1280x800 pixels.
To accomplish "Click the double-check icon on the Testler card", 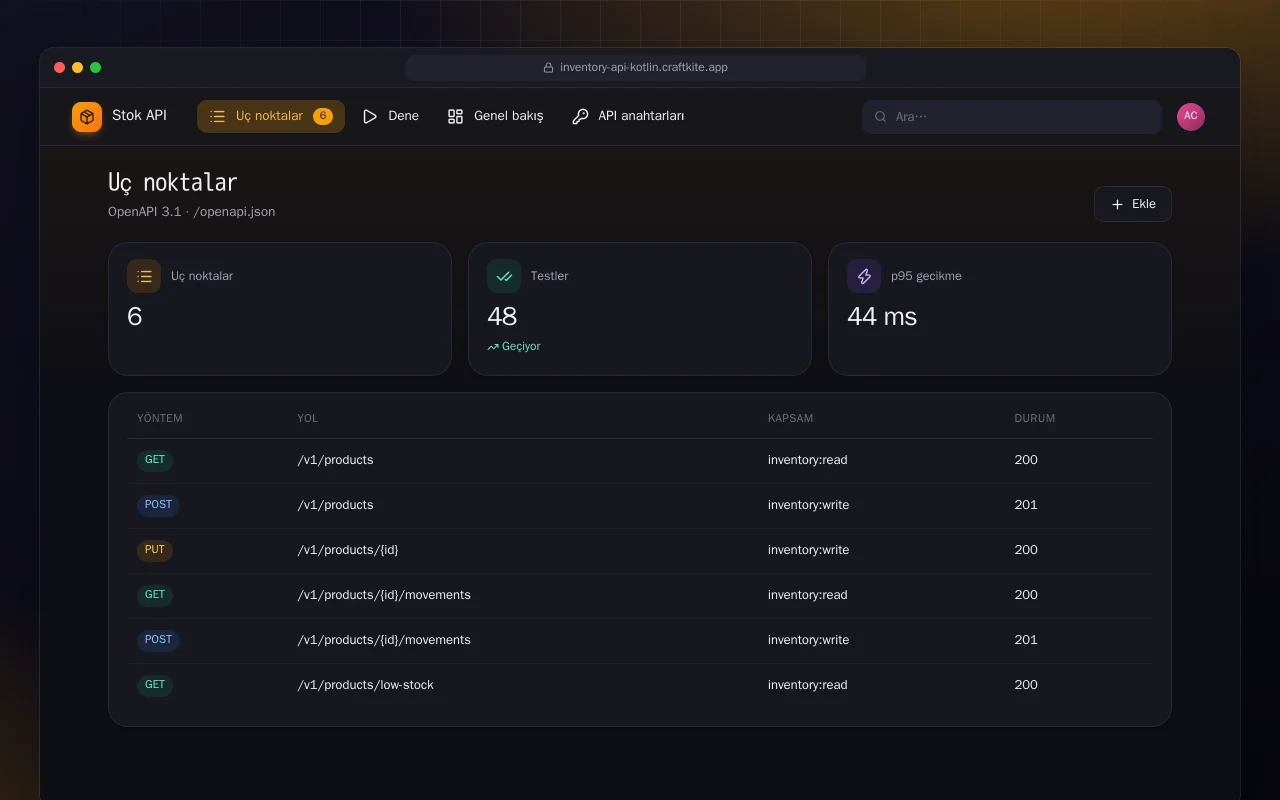I will point(504,276).
